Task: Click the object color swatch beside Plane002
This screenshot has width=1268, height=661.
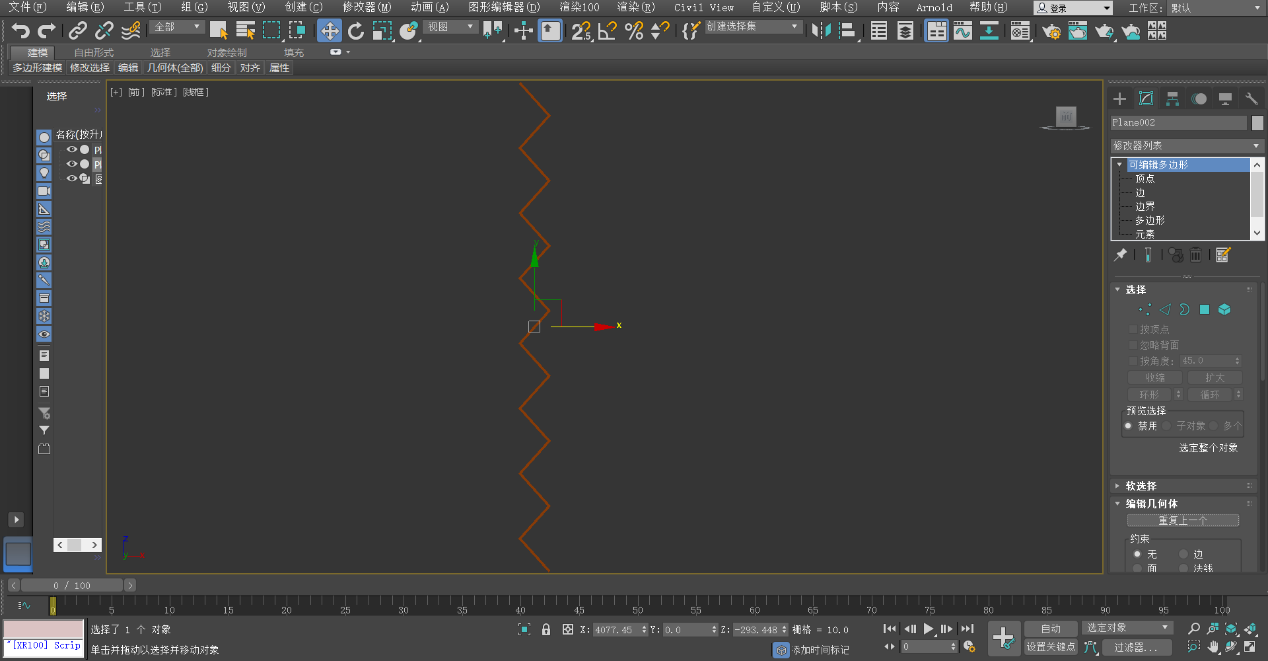Action: tap(1257, 123)
